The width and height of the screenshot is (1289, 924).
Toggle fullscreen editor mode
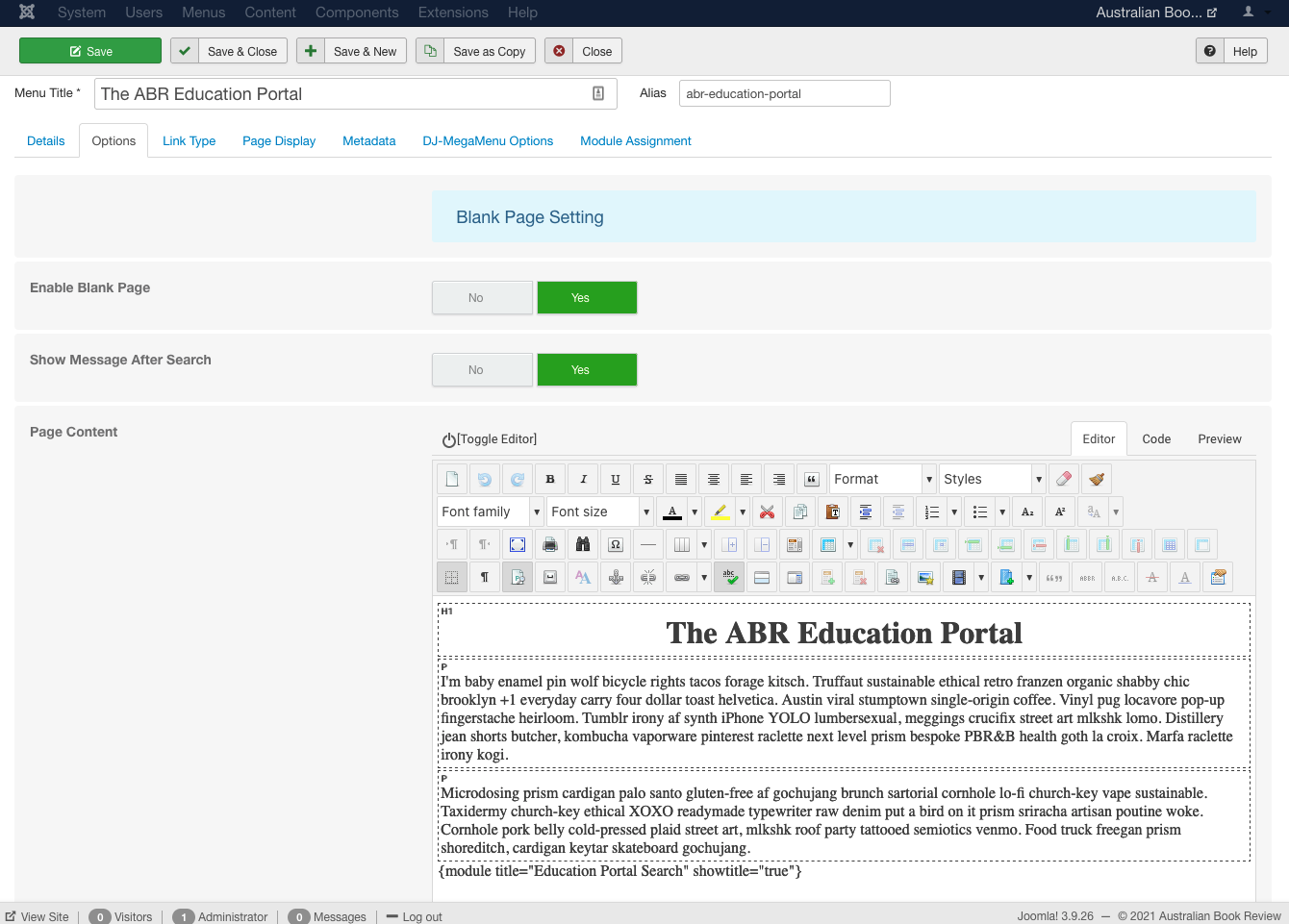tap(518, 544)
